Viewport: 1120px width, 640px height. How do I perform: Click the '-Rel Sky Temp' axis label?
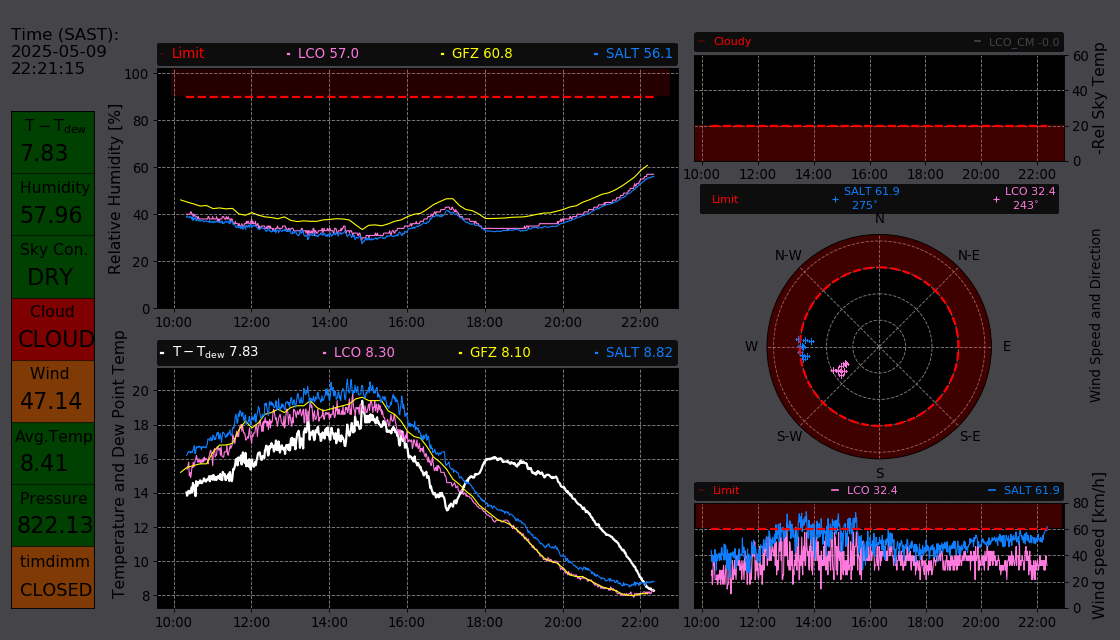click(x=1099, y=98)
